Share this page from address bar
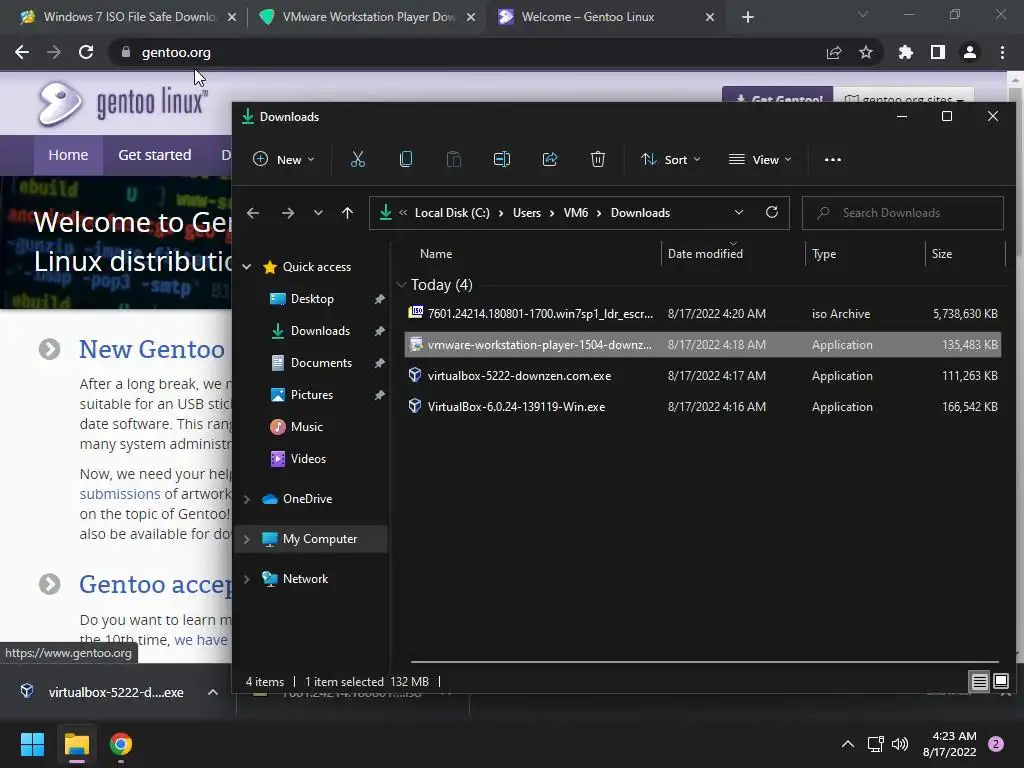Viewport: 1024px width, 768px height. [834, 52]
